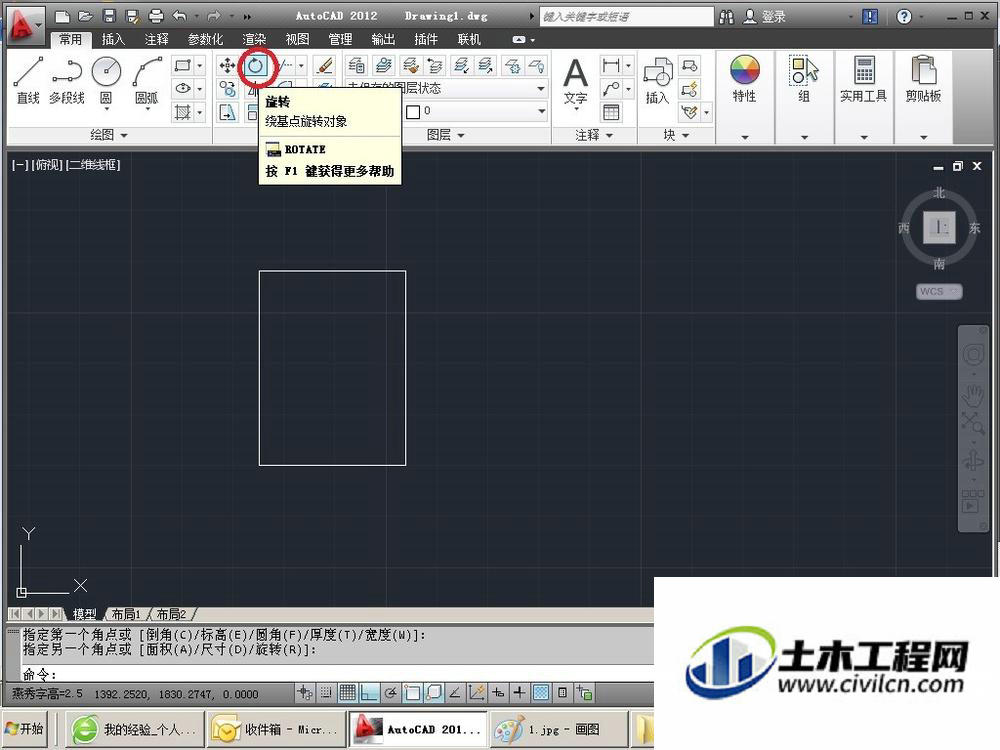Viewport: 1000px width, 750px height.
Task: Click the keyword search input field
Action: coord(626,17)
